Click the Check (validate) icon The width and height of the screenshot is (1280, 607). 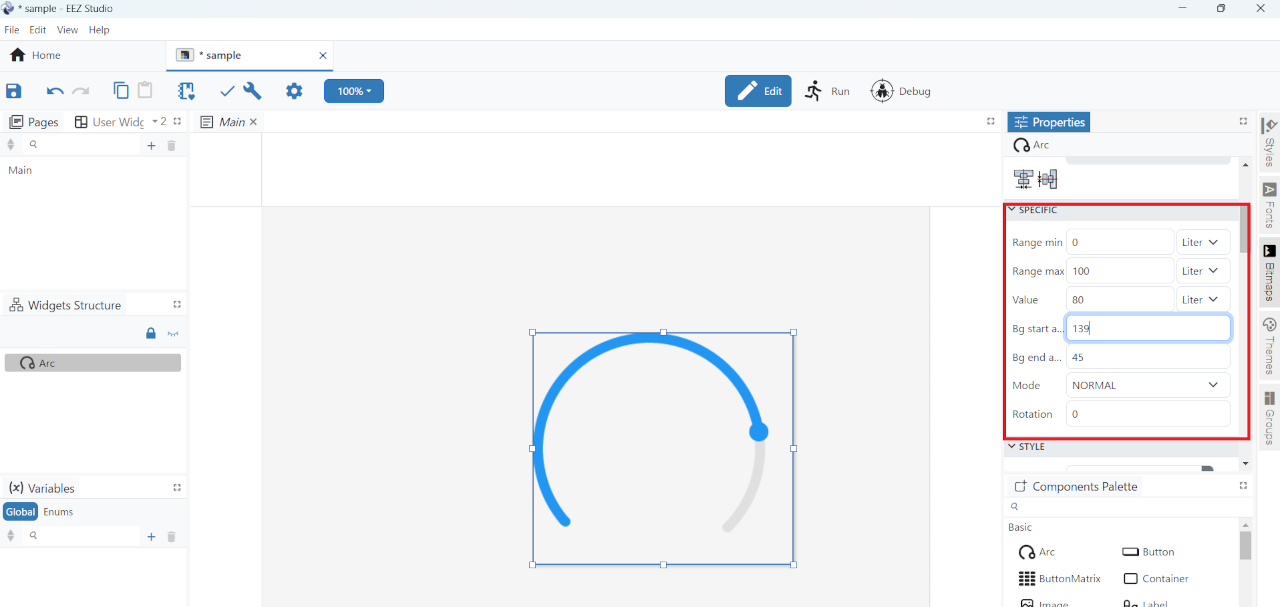(227, 91)
